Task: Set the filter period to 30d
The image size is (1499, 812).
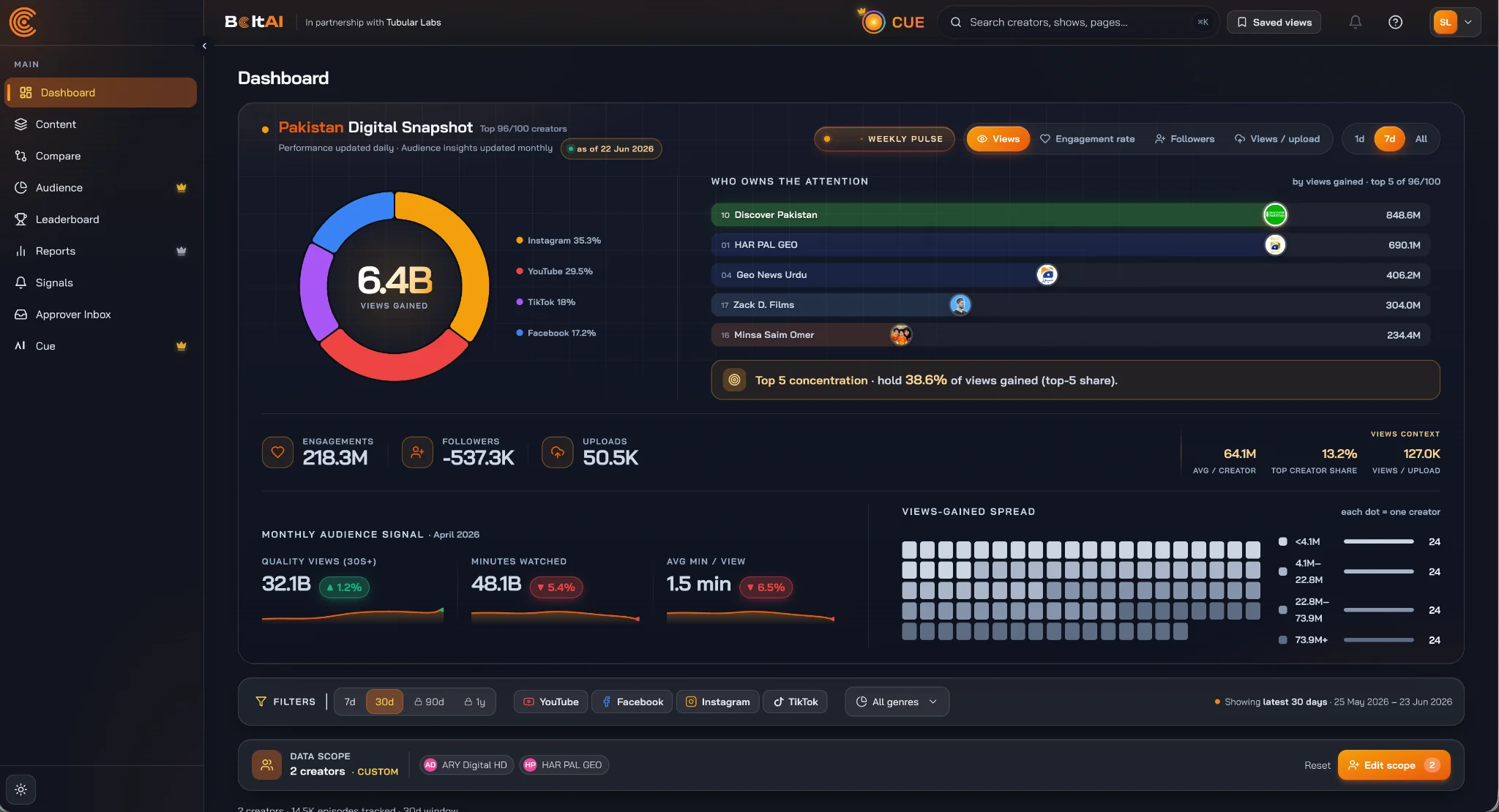Action: [x=384, y=702]
